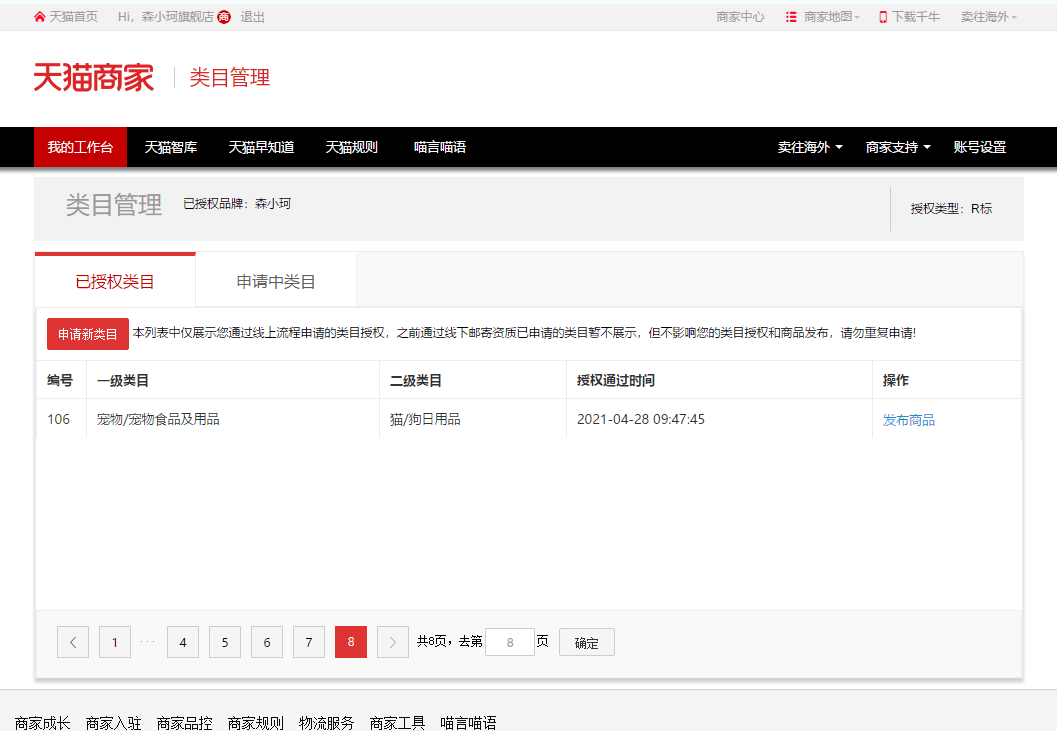Switch to the 申请中类目 tab
Image resolution: width=1057 pixels, height=731 pixels.
pyautogui.click(x=276, y=281)
